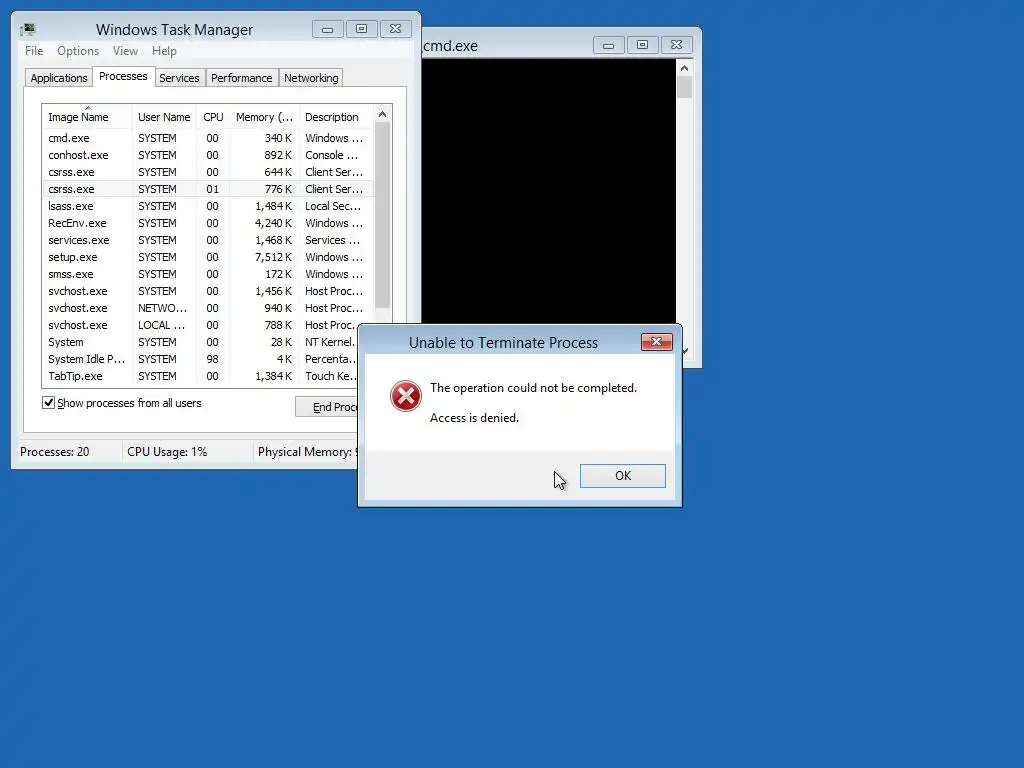The width and height of the screenshot is (1024, 768).
Task: Select the Processes tab
Action: click(x=123, y=76)
